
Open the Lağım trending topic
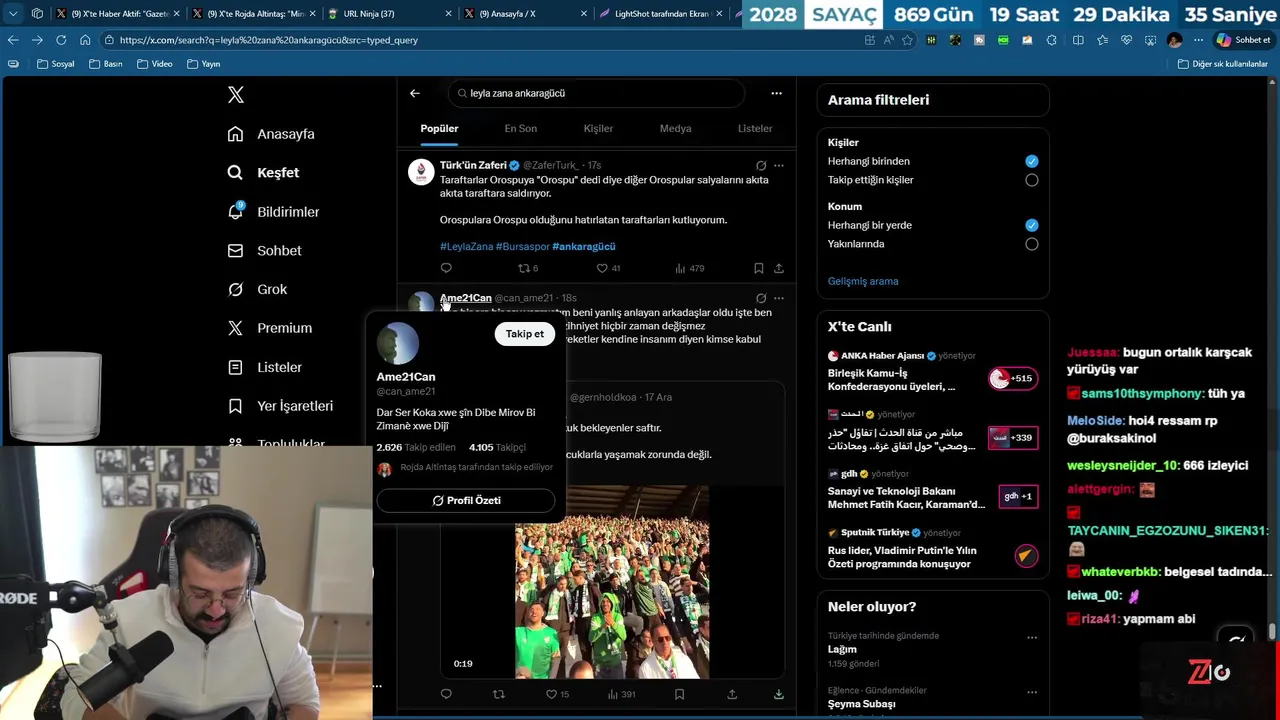(842, 649)
